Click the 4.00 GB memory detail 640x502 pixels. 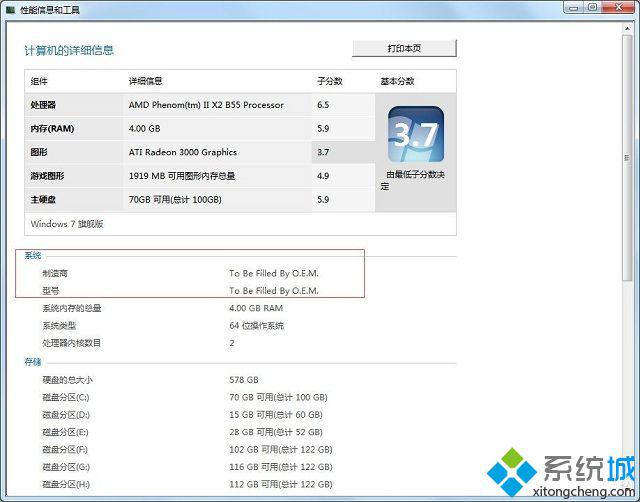(x=144, y=129)
